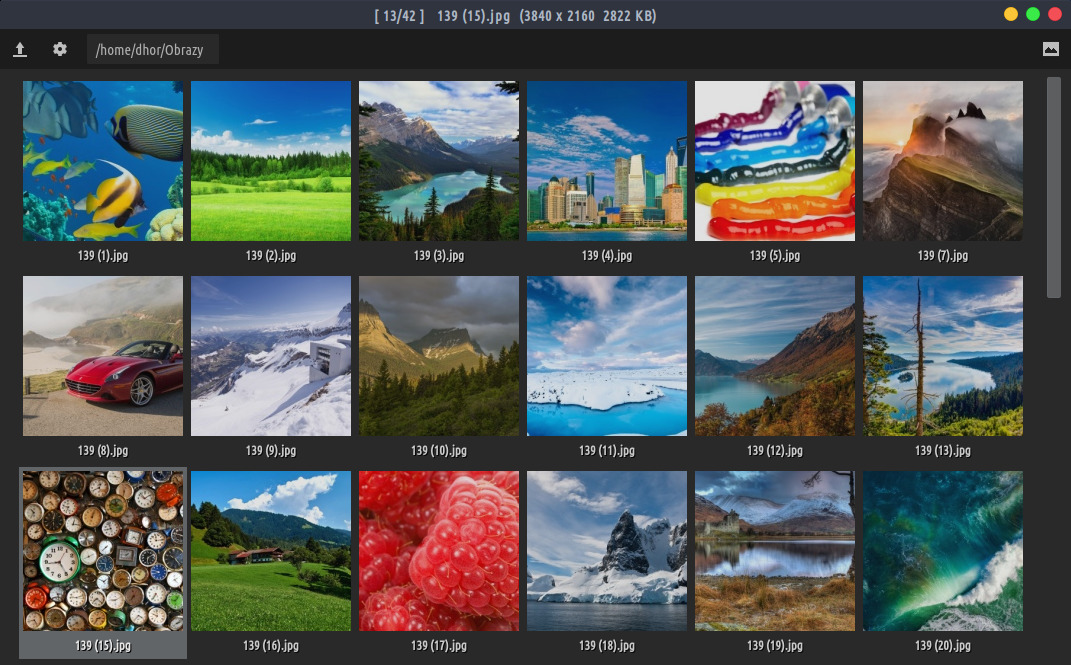Click the vertical scrollbar handle
The image size is (1071, 665).
(1053, 188)
